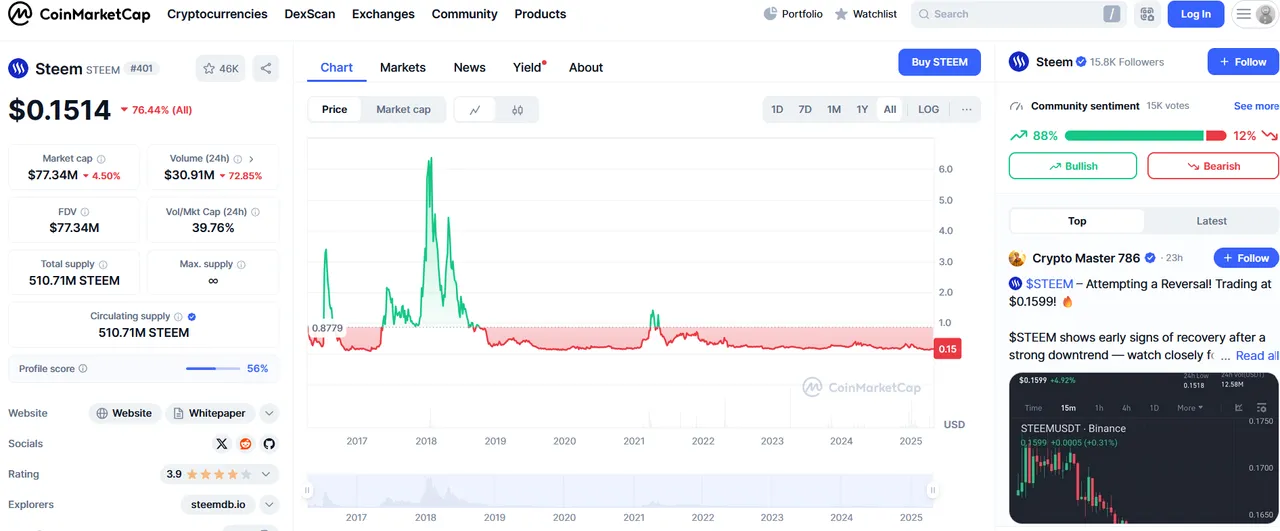Open the GitHub social icon

pos(269,444)
